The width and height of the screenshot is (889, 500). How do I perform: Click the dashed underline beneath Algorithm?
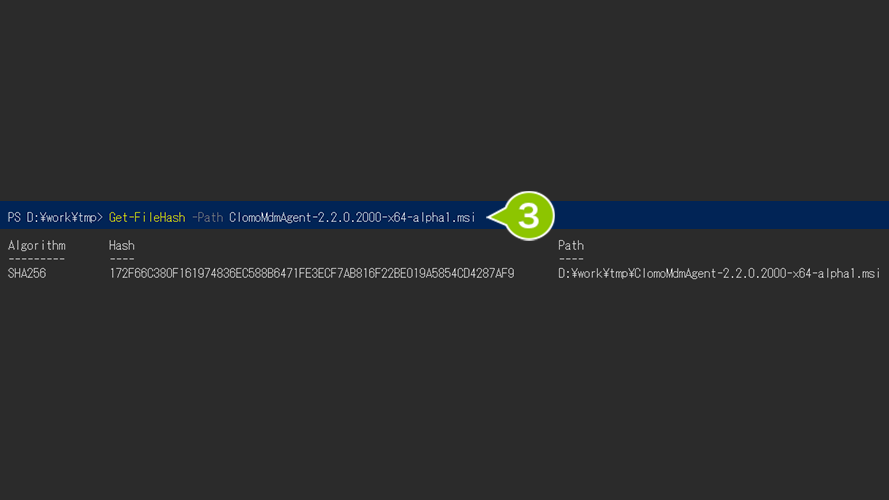pos(36,259)
